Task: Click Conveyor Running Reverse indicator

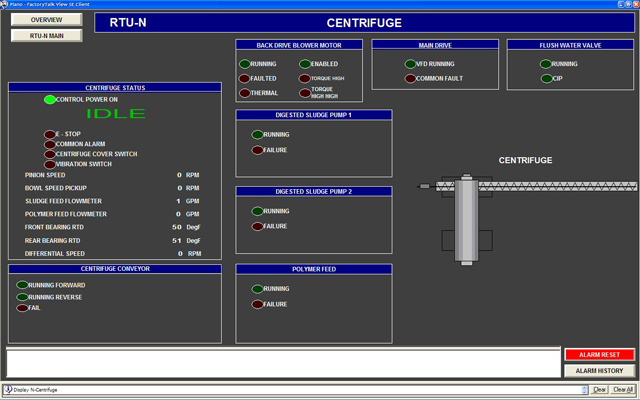Action: pyautogui.click(x=22, y=297)
